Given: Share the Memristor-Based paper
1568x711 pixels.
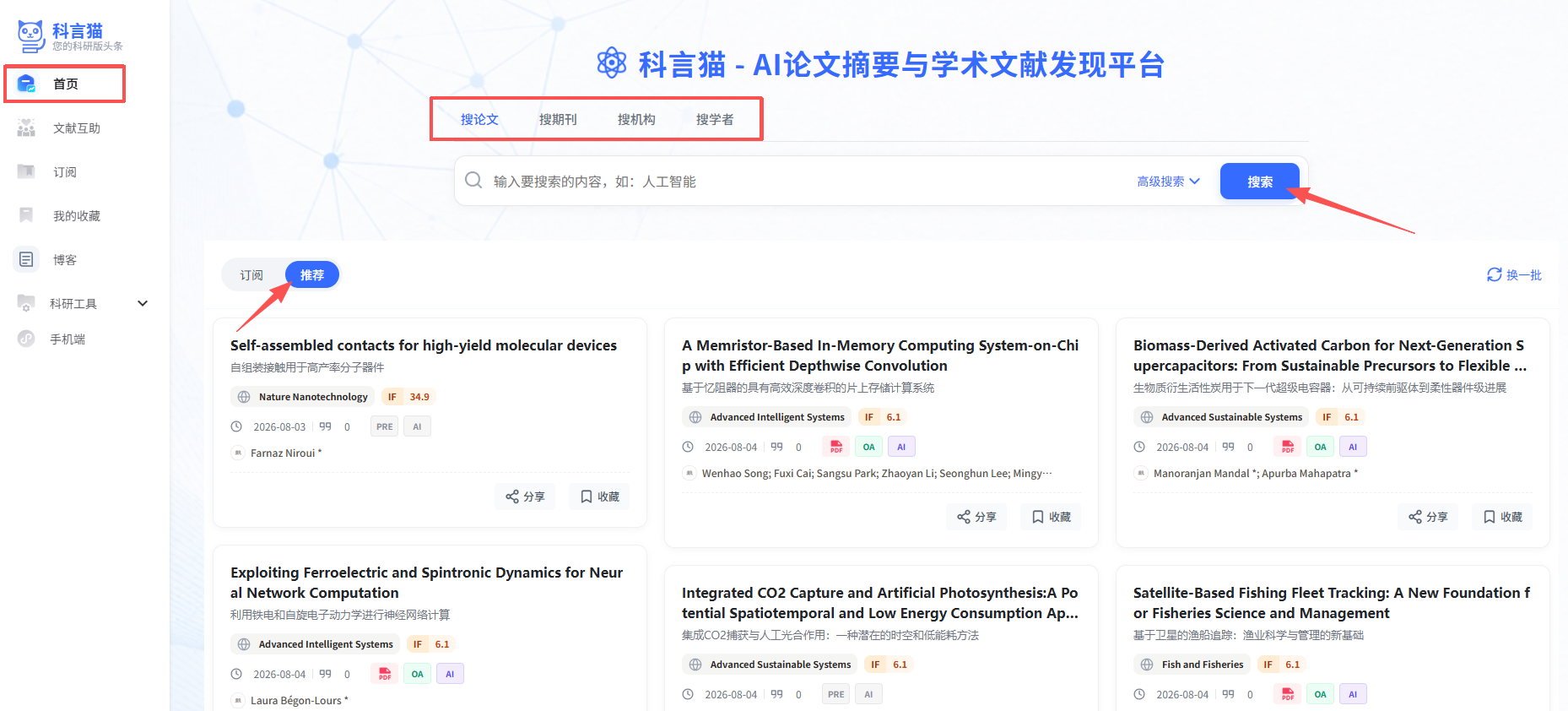Looking at the screenshot, I should click(x=976, y=517).
